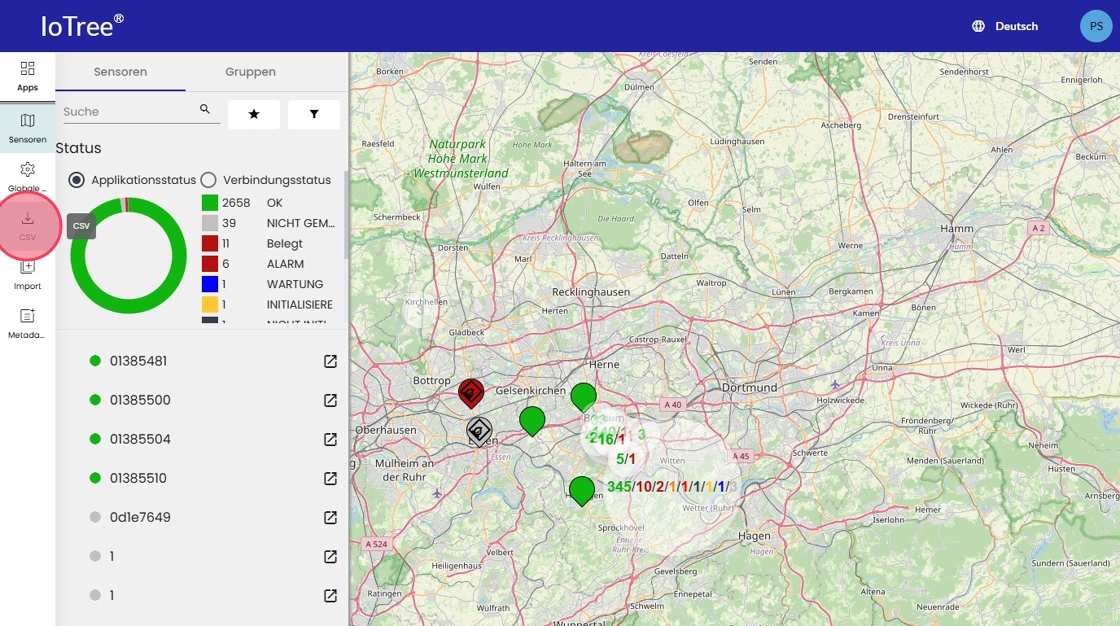Click the green OK status swatch
1120x626 pixels.
210,203
